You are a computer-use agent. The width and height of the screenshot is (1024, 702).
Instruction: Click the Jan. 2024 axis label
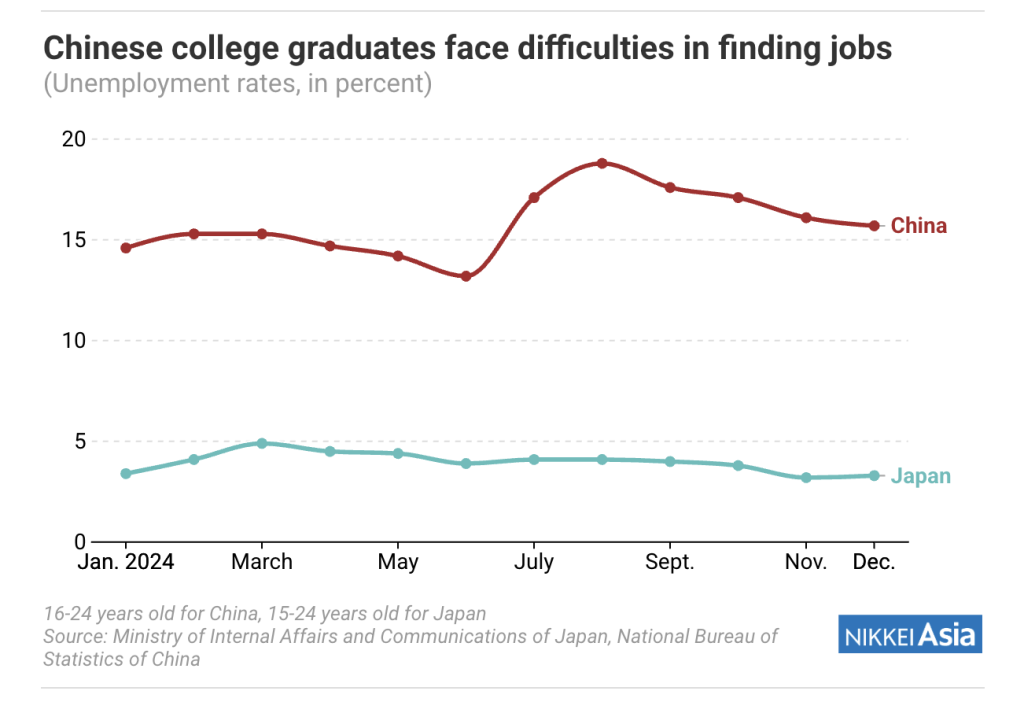point(126,562)
